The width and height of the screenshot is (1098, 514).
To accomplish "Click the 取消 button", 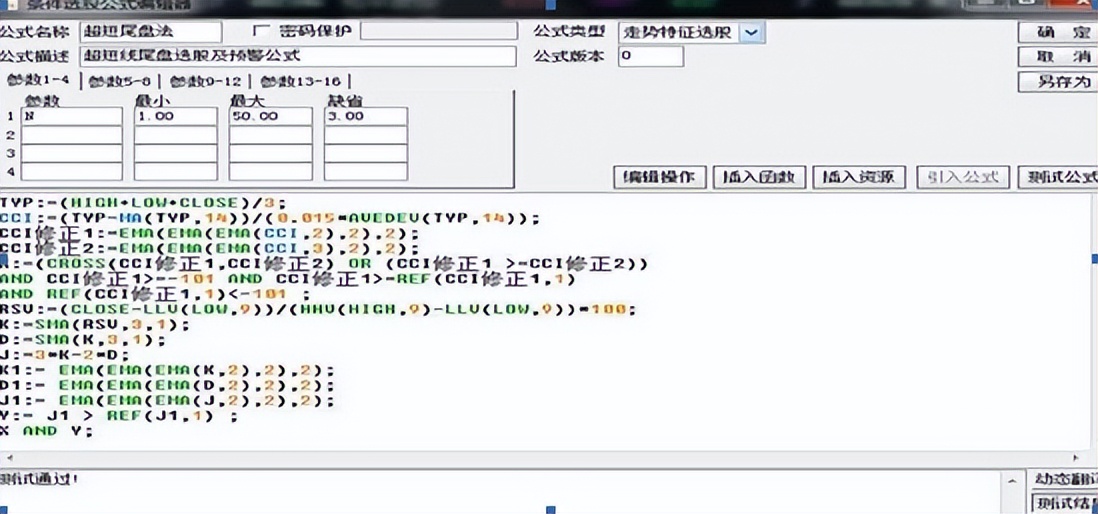I will pyautogui.click(x=1057, y=57).
